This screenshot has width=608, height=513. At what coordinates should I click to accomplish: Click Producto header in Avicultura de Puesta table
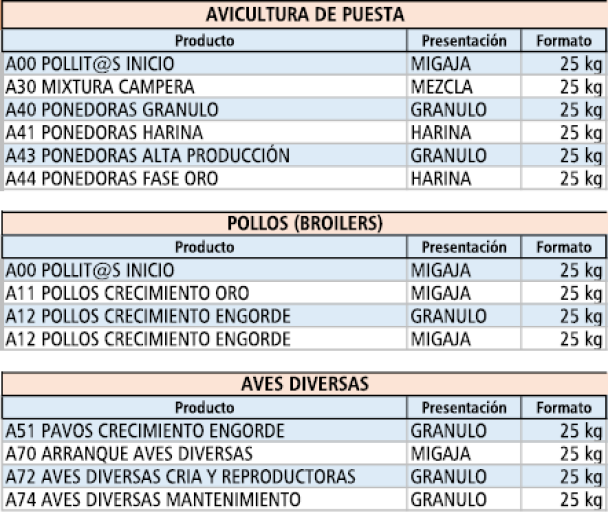click(x=204, y=41)
